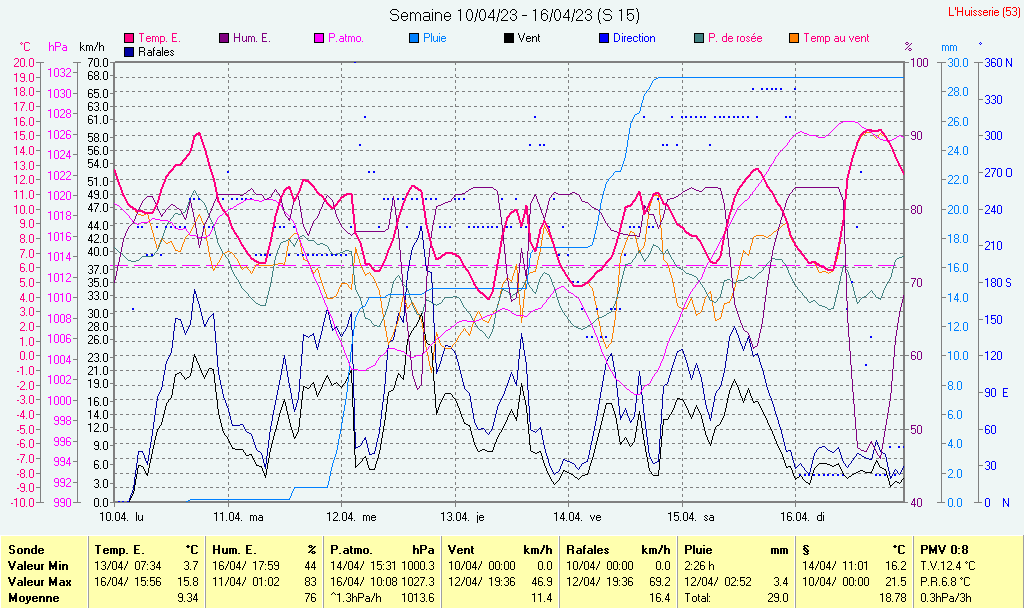Click the pressure minimum value 1000.3
The image size is (1024, 608).
[418, 566]
